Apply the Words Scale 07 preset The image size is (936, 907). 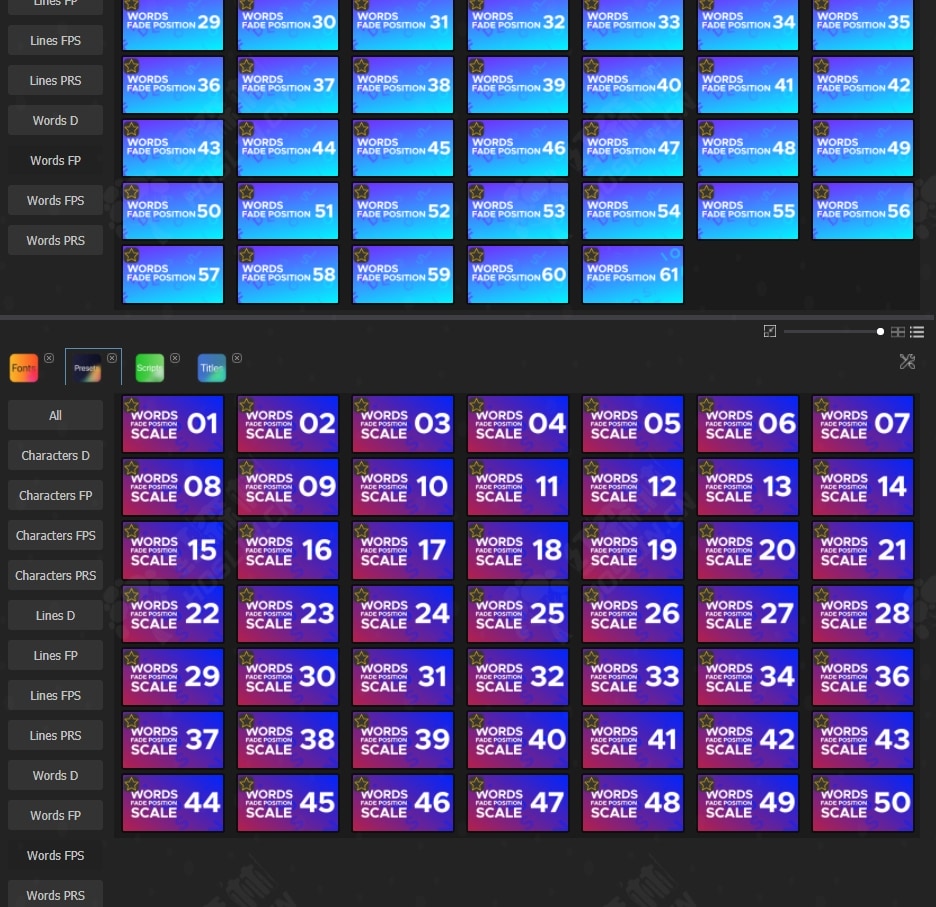(x=863, y=424)
